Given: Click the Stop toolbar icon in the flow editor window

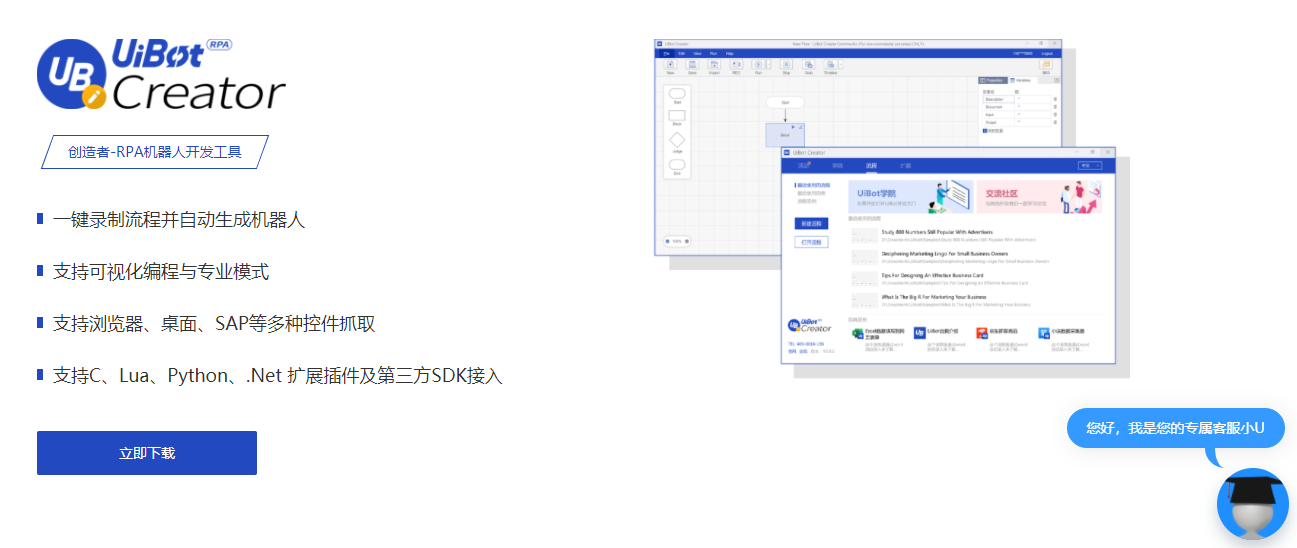Looking at the screenshot, I should [x=786, y=65].
